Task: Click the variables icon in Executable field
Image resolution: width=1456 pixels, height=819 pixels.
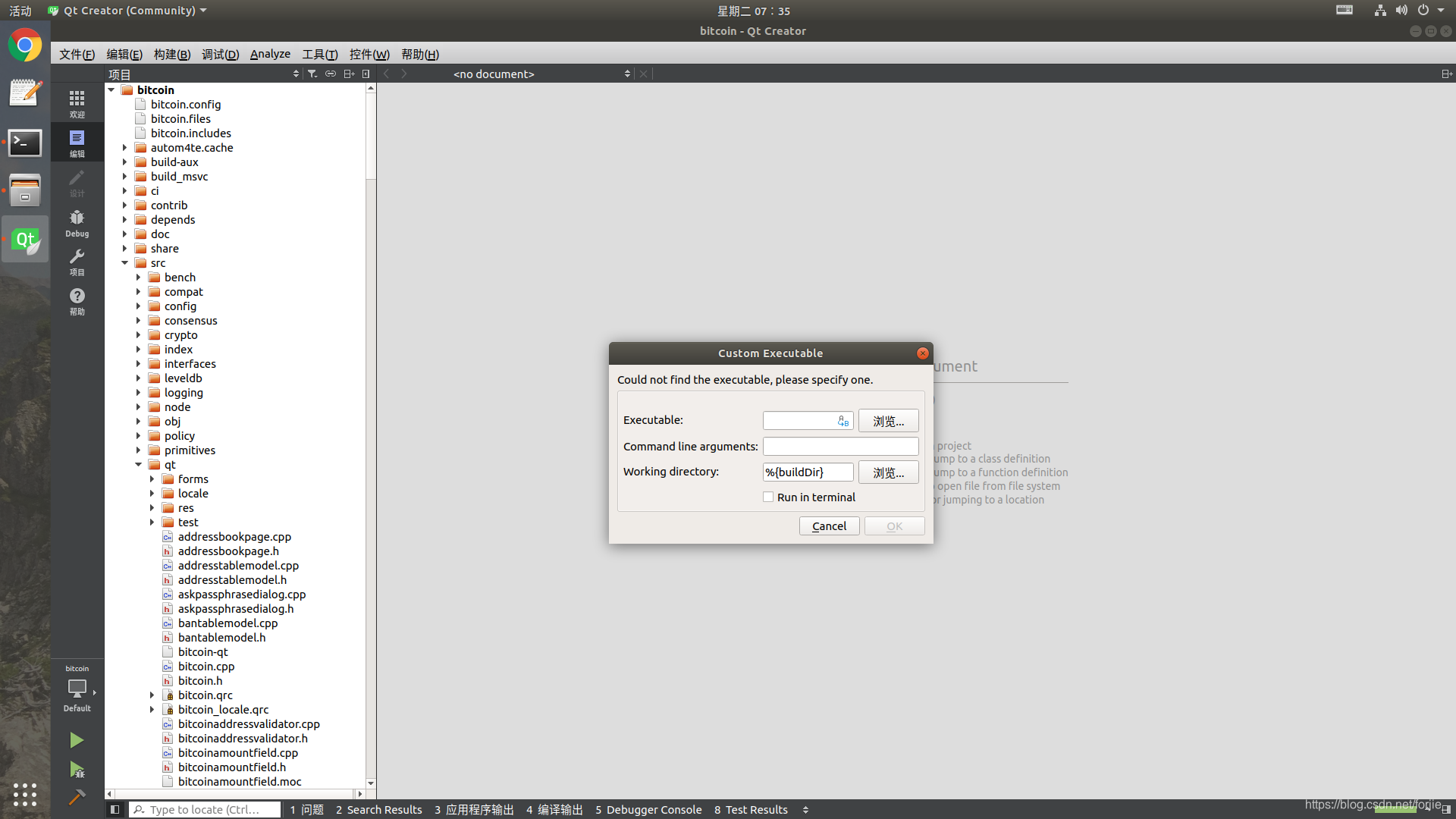Action: coord(843,421)
